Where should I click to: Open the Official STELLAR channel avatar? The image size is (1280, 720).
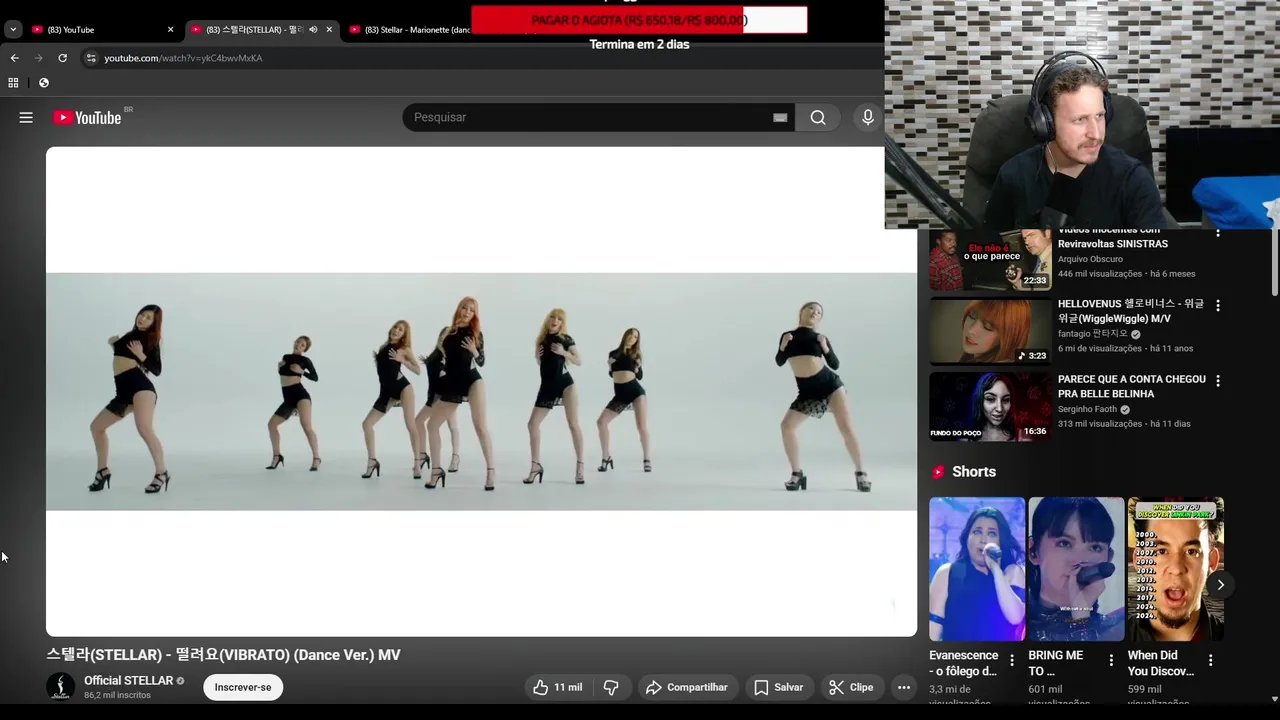pyautogui.click(x=61, y=687)
